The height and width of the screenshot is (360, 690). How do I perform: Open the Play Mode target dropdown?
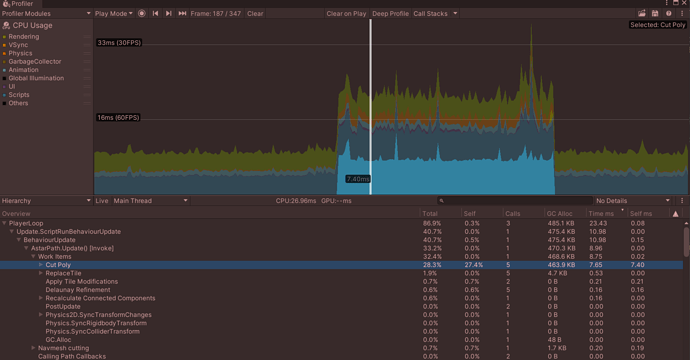tap(114, 14)
